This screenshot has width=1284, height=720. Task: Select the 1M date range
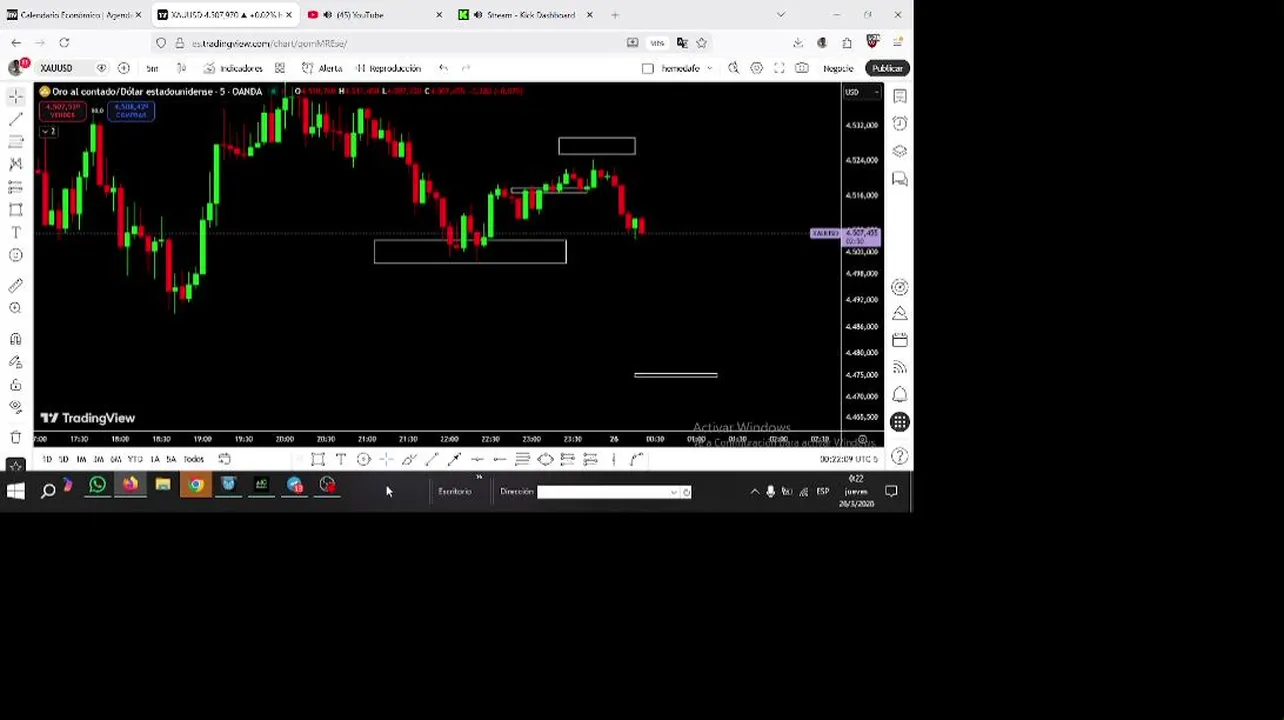81,459
